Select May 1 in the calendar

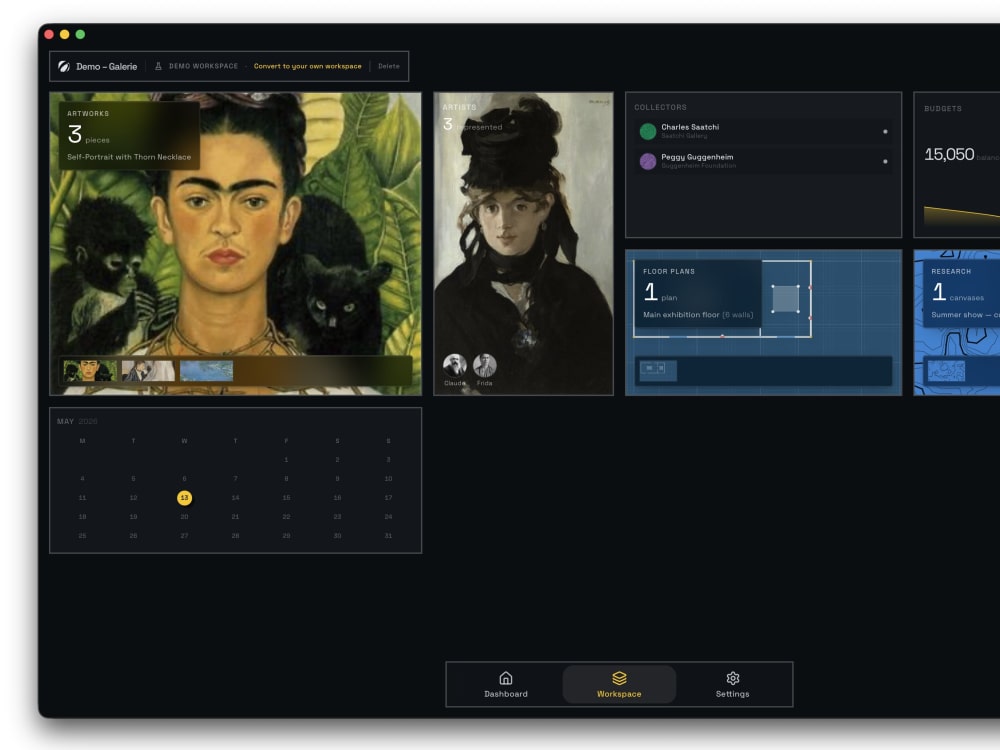[x=286, y=460]
